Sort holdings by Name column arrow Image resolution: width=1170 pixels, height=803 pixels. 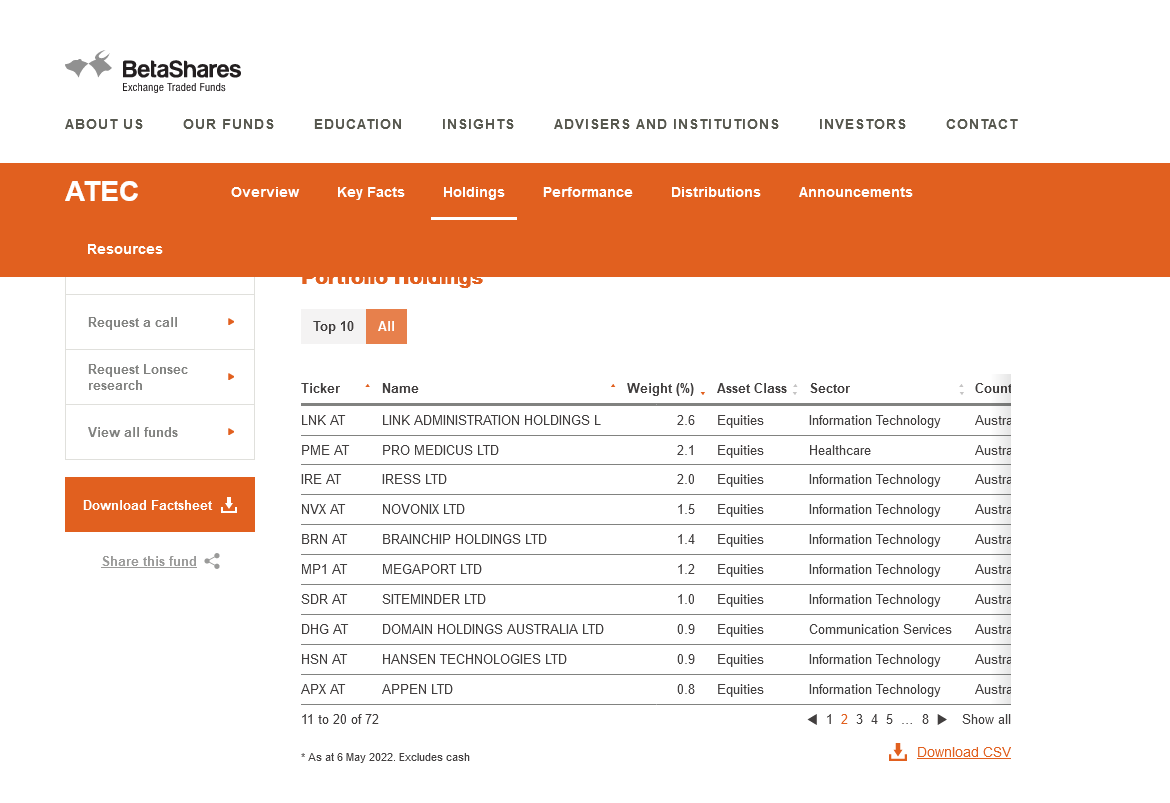click(613, 386)
